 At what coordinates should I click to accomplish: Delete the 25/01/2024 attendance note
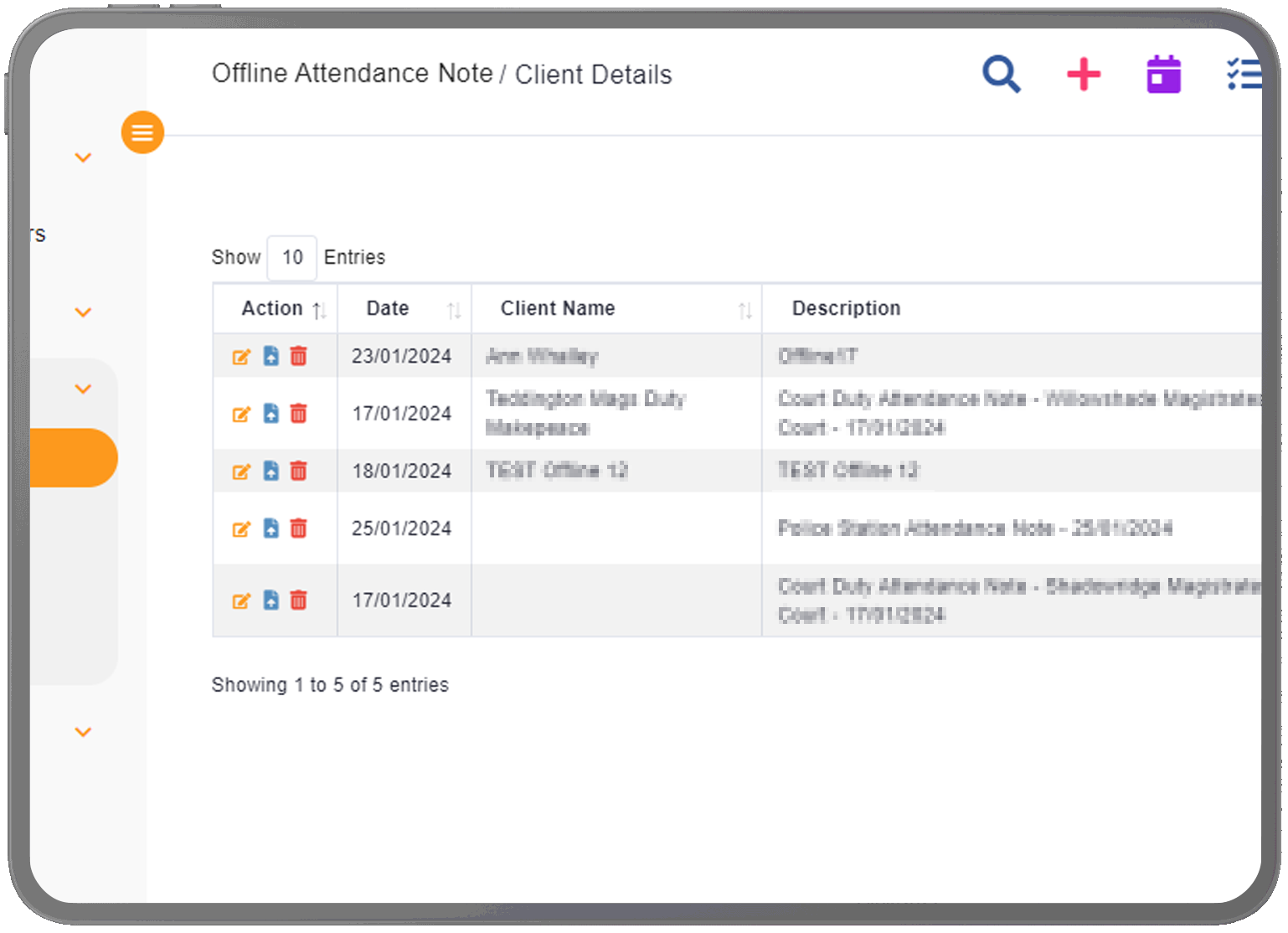(299, 528)
